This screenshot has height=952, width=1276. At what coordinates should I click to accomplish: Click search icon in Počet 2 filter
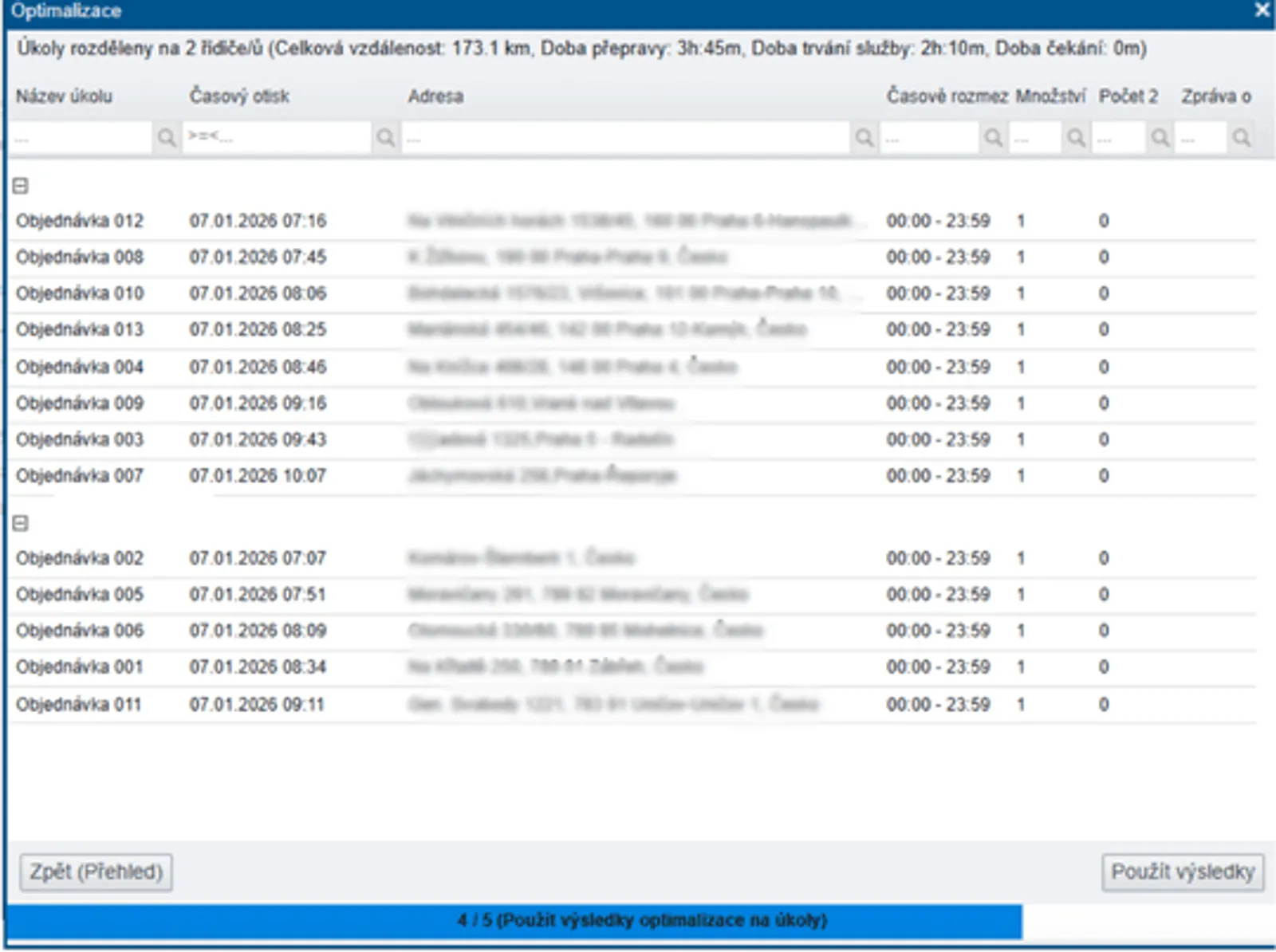coord(1160,138)
